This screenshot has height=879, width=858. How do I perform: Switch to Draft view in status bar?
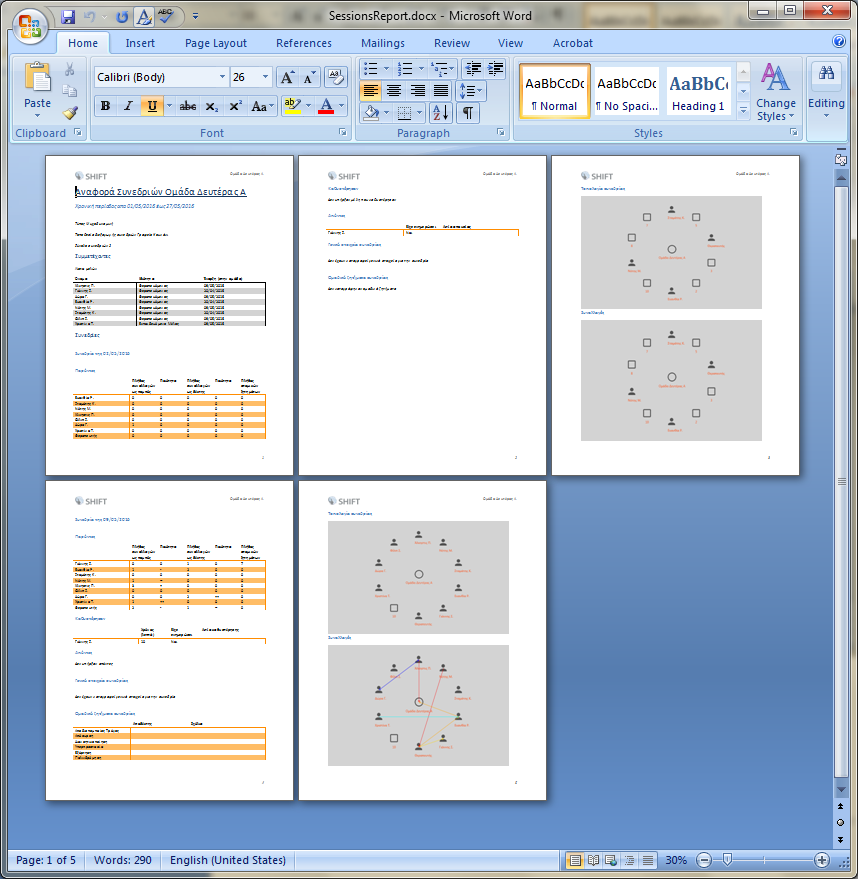tap(647, 859)
